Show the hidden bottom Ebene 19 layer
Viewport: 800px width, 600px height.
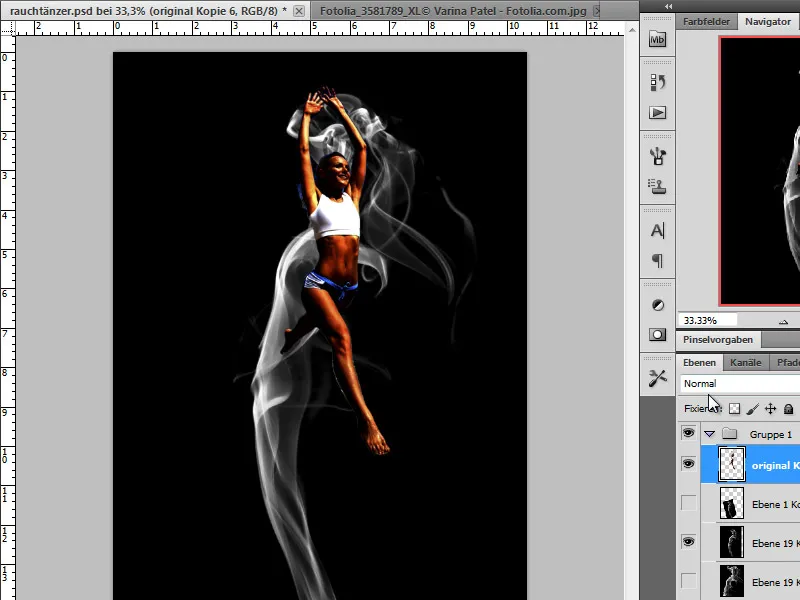point(688,581)
